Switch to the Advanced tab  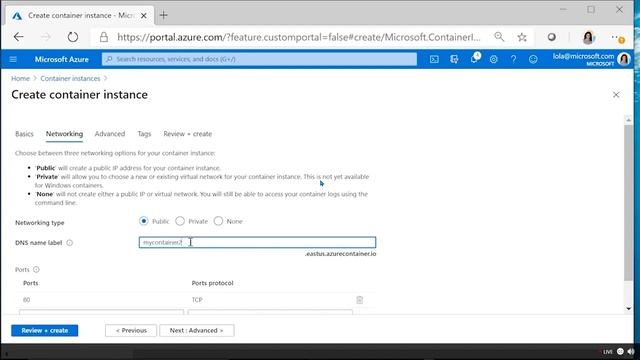point(110,134)
